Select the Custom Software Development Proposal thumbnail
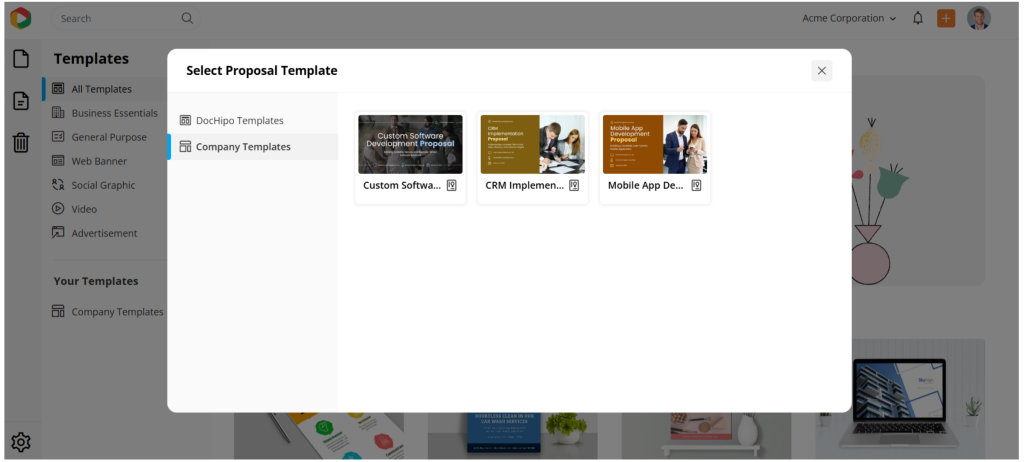The image size is (1024, 462). click(x=410, y=144)
